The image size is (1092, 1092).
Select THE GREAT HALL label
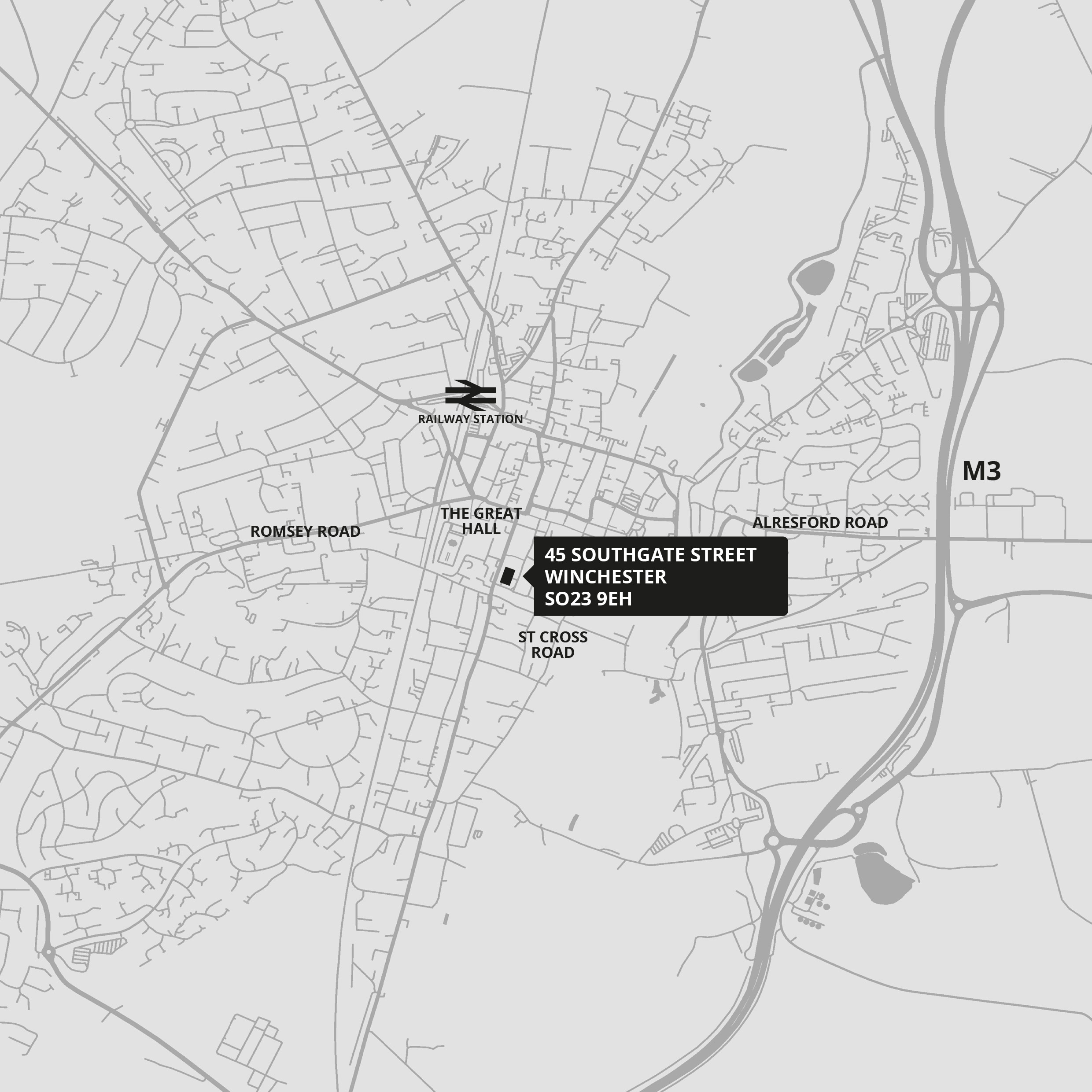coord(481,521)
